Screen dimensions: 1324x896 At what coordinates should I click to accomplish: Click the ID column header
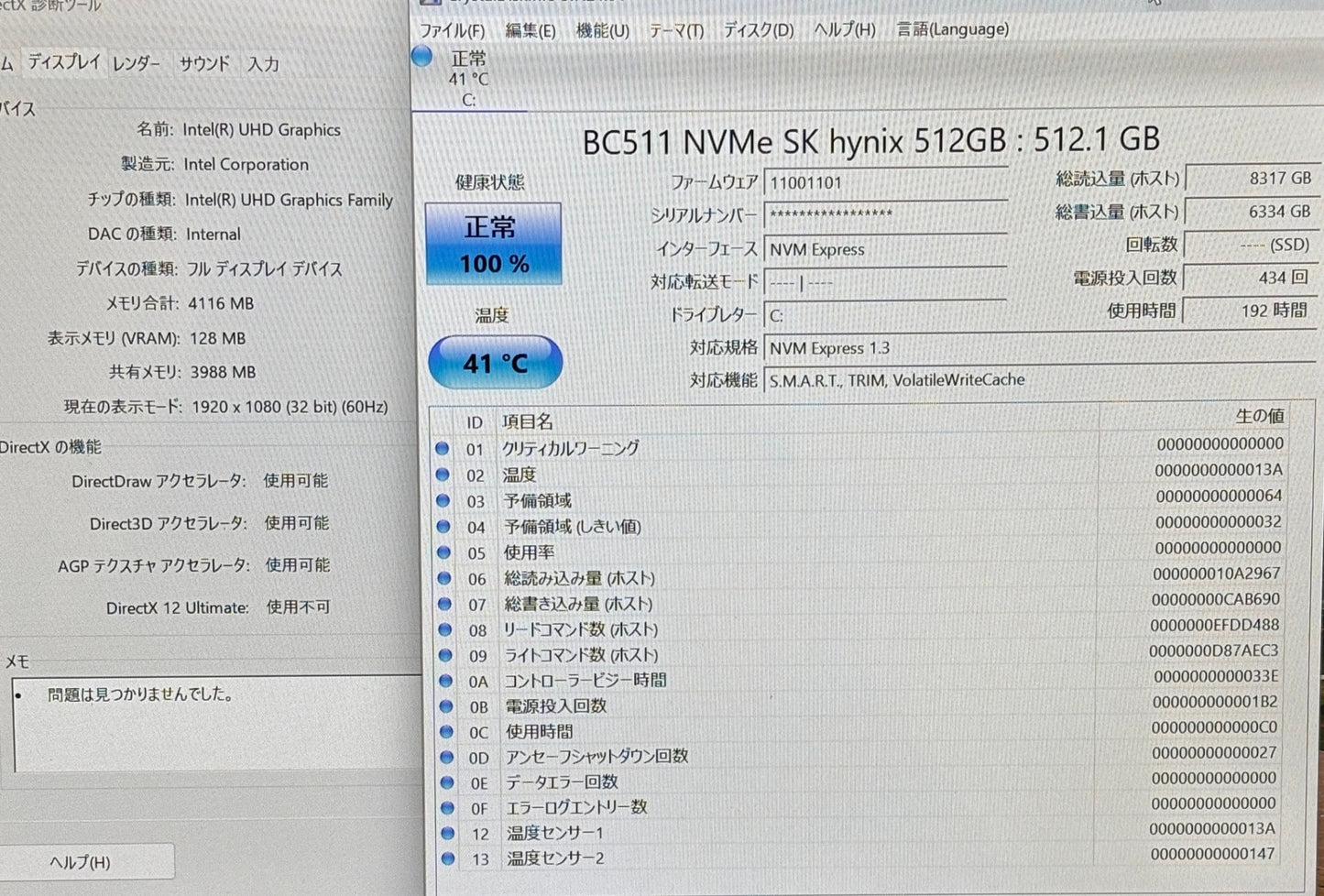tap(474, 422)
